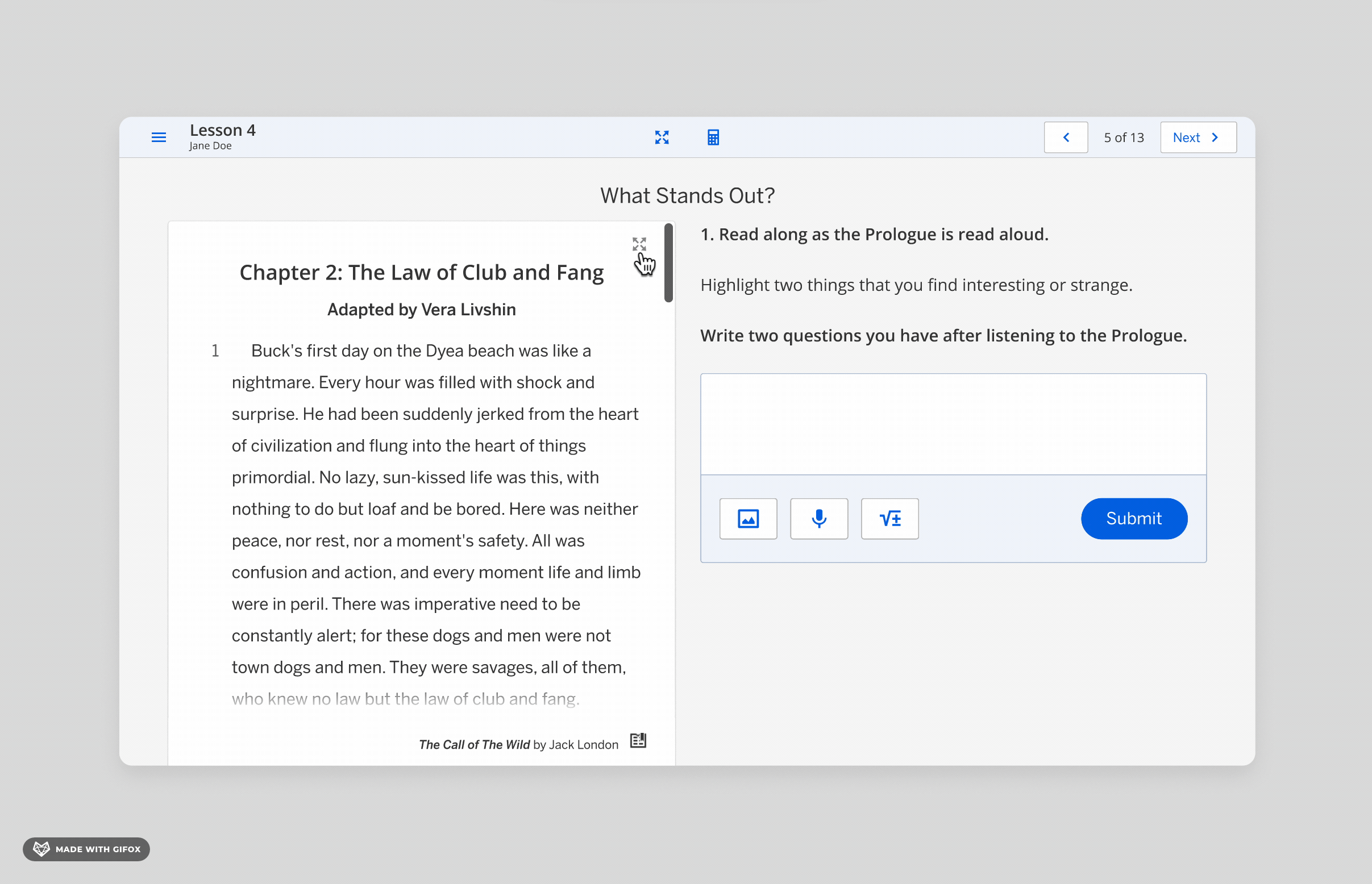
Task: Click the Made with Gifox badge
Action: pos(86,849)
